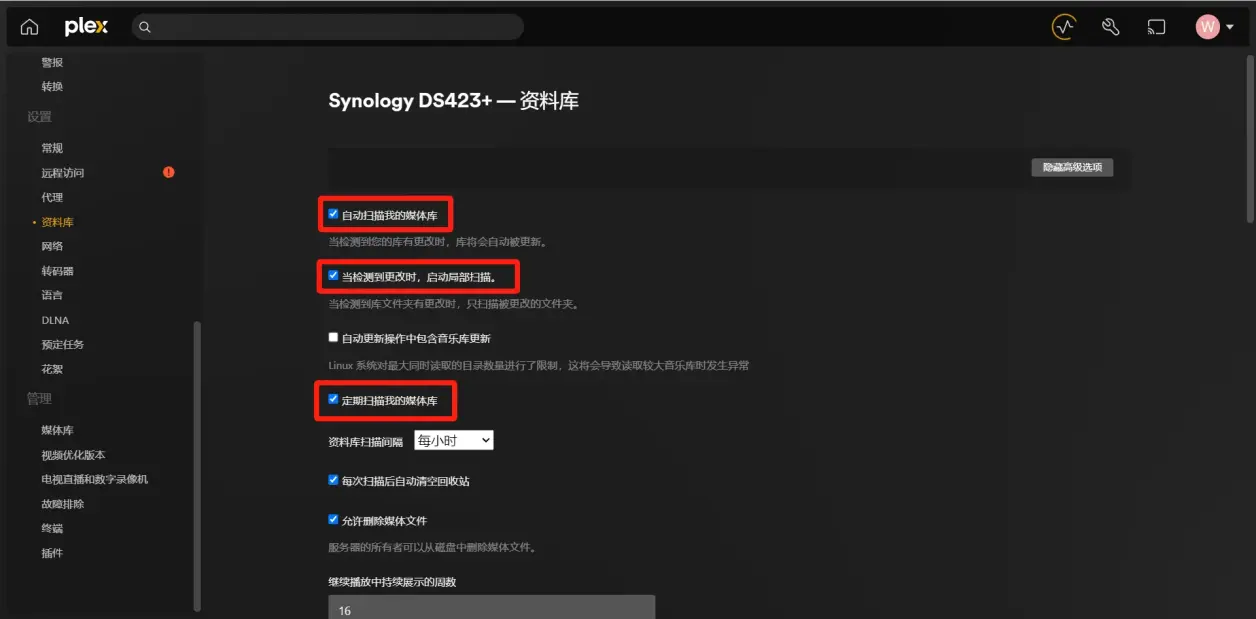Click the main page scrollbar

pyautogui.click(x=1250, y=140)
